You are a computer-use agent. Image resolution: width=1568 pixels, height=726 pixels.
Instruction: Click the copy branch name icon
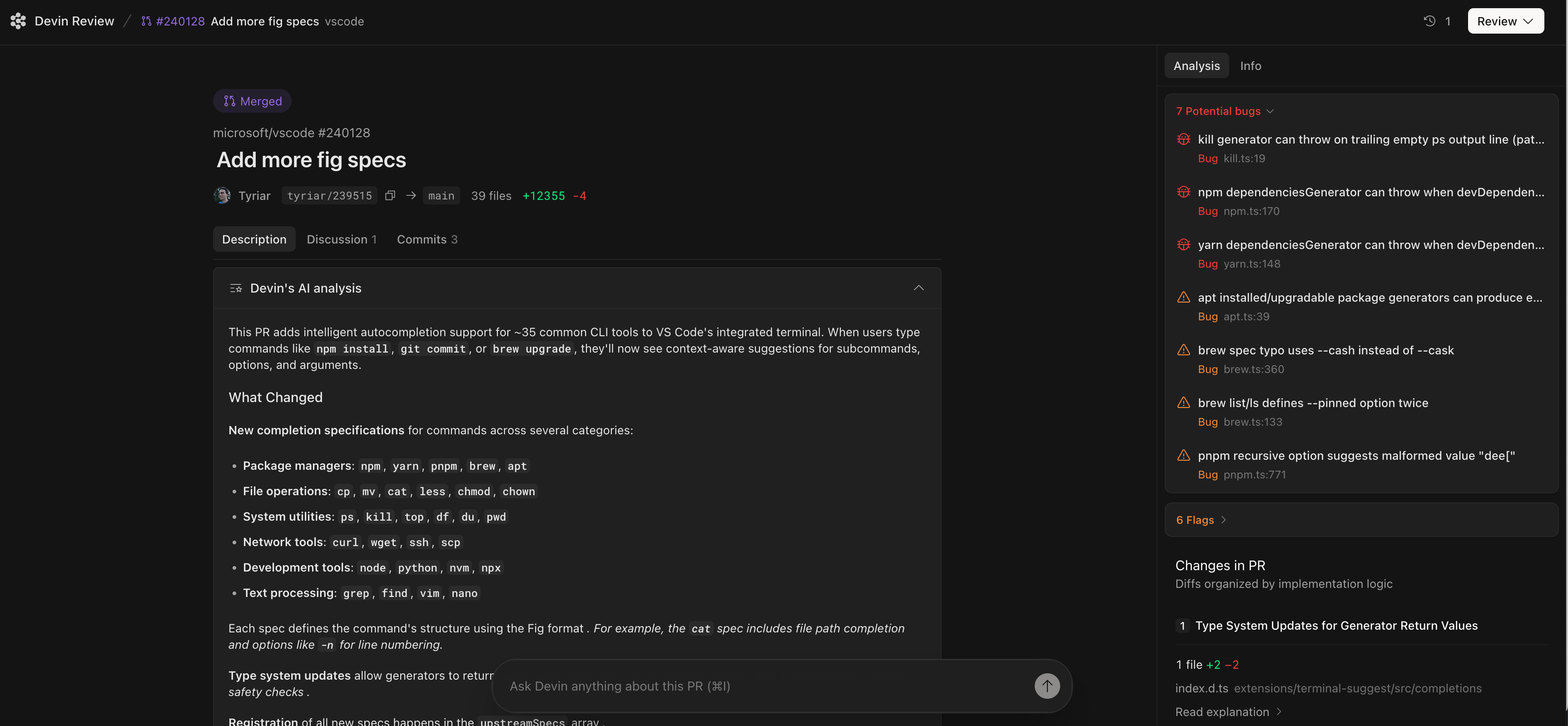coord(390,195)
